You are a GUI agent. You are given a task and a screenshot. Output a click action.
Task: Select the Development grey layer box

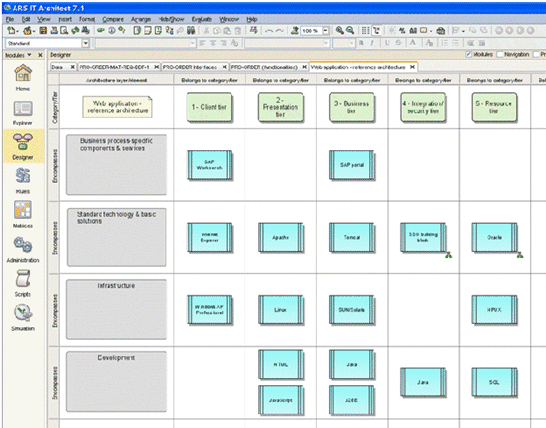(116, 381)
